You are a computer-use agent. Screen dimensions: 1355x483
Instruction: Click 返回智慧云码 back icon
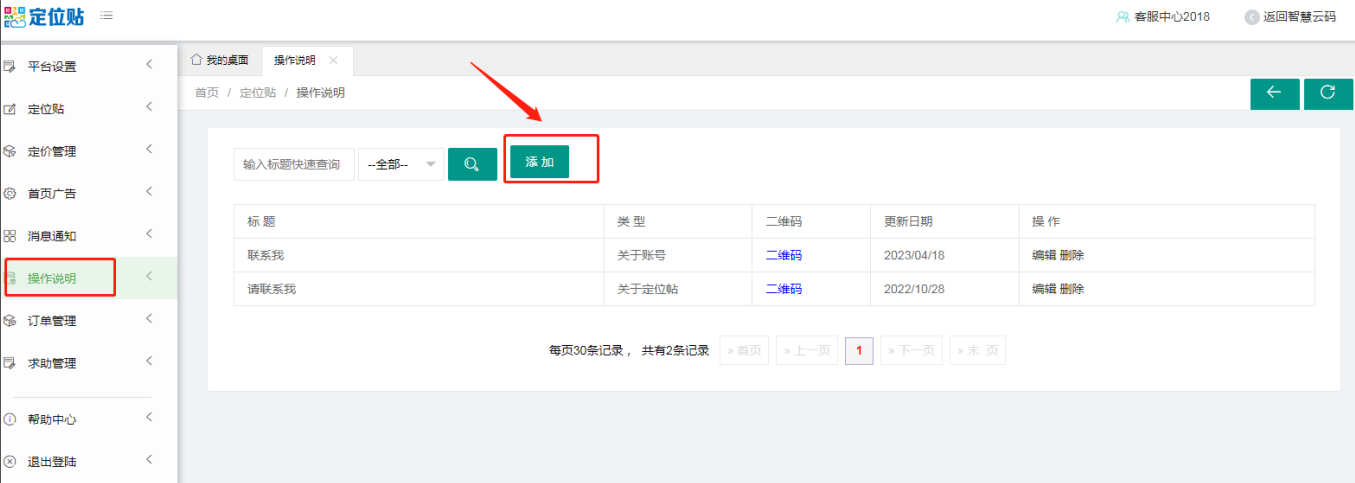(x=1251, y=17)
